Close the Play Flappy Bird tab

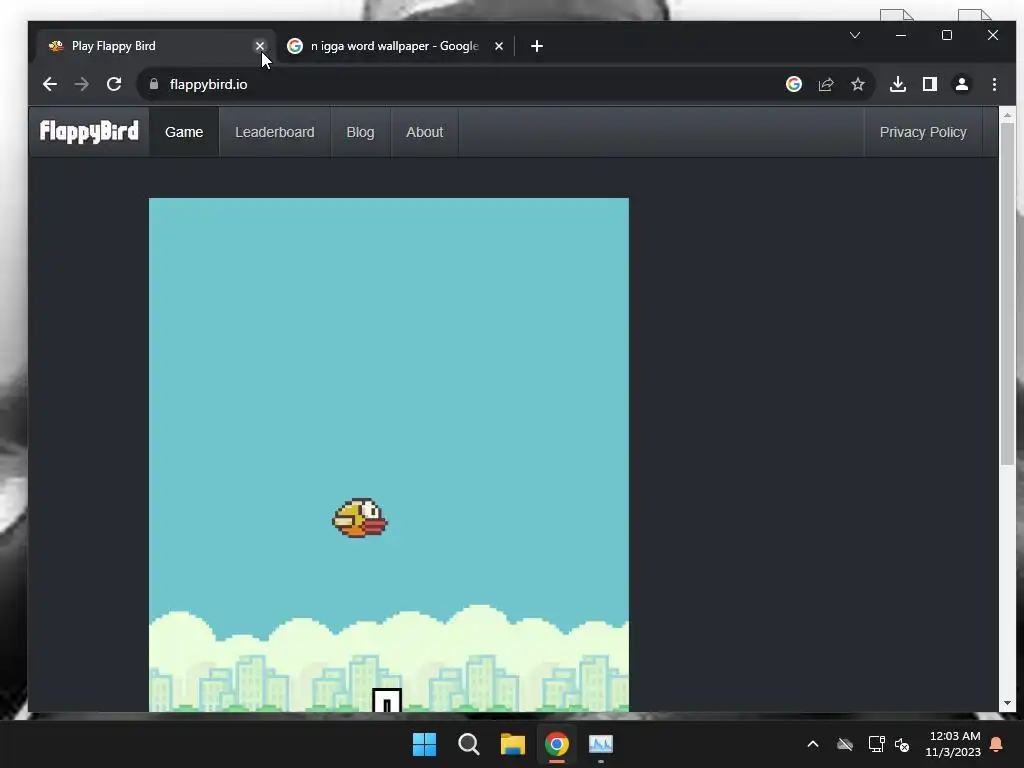point(260,46)
